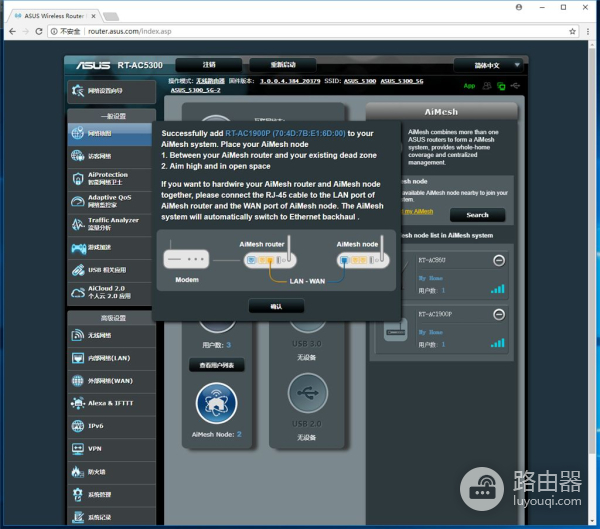
Task: Open Adaptive QoS in the sidebar
Action: 112,202
